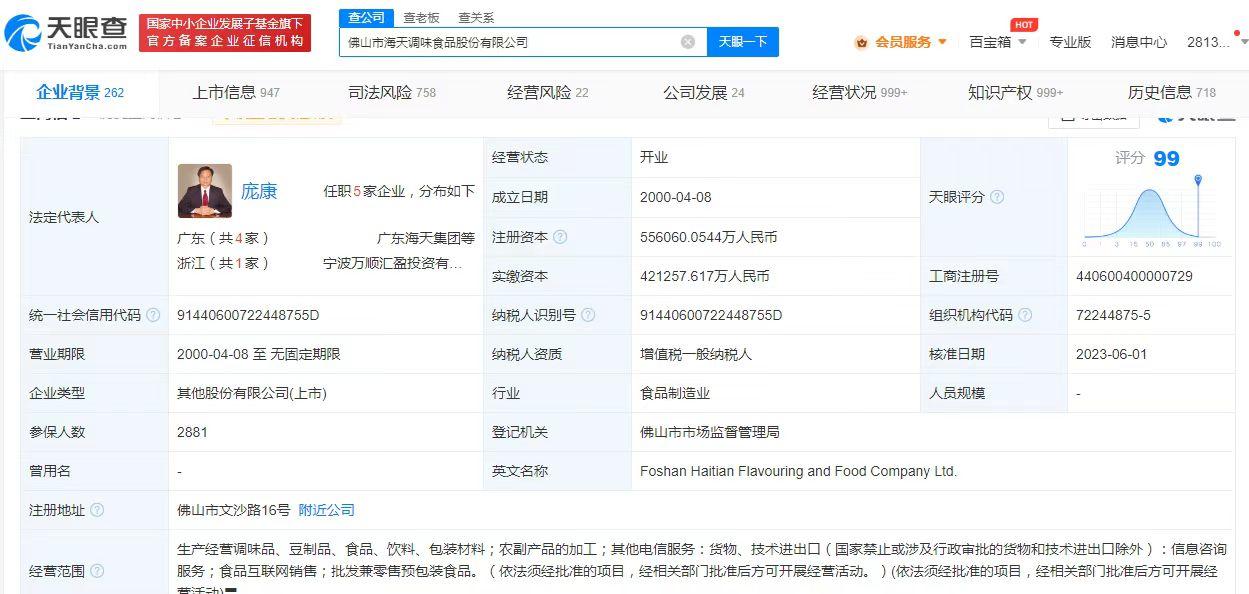The width and height of the screenshot is (1249, 594).
Task: Click the help icon next to 统一社会信用代码
Action: click(x=153, y=315)
